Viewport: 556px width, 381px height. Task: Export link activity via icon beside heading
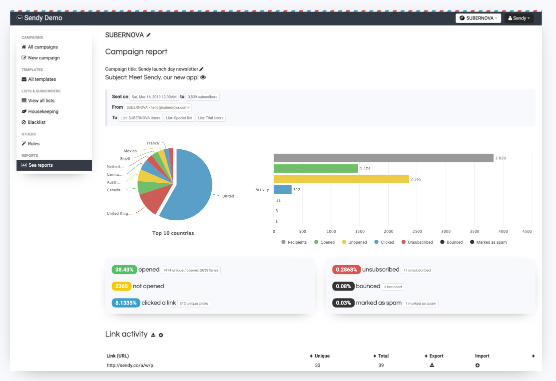point(153,335)
